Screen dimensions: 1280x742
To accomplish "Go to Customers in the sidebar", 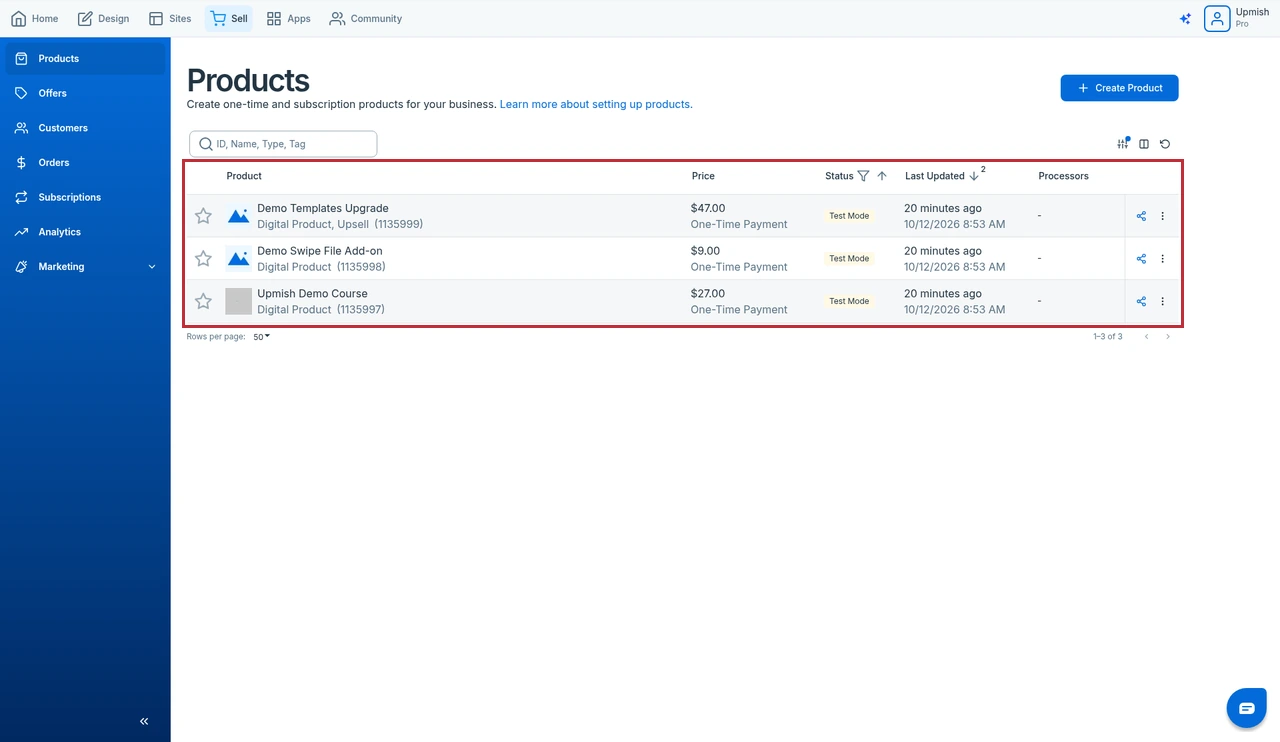I will click(x=85, y=128).
